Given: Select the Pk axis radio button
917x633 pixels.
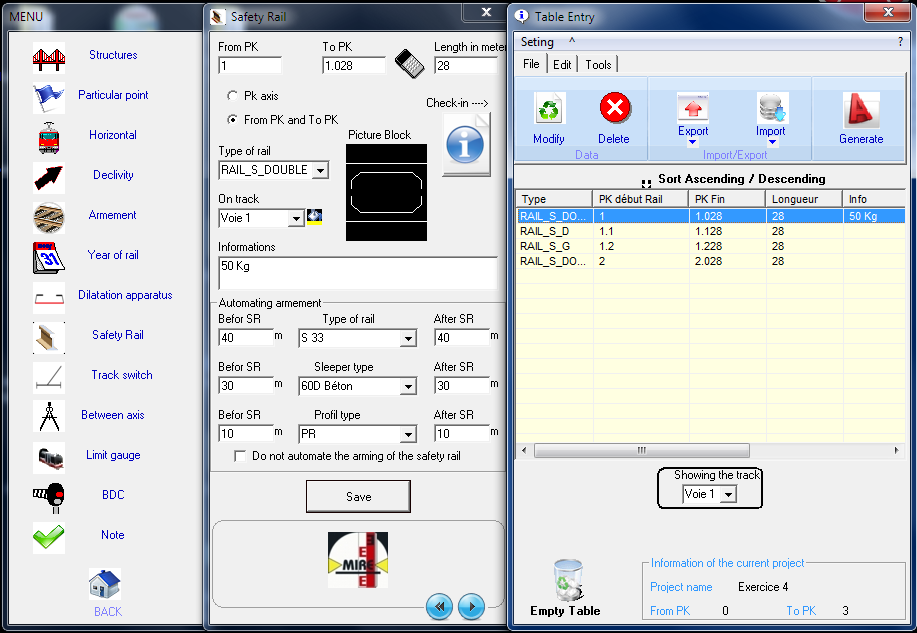Looking at the screenshot, I should tap(233, 96).
